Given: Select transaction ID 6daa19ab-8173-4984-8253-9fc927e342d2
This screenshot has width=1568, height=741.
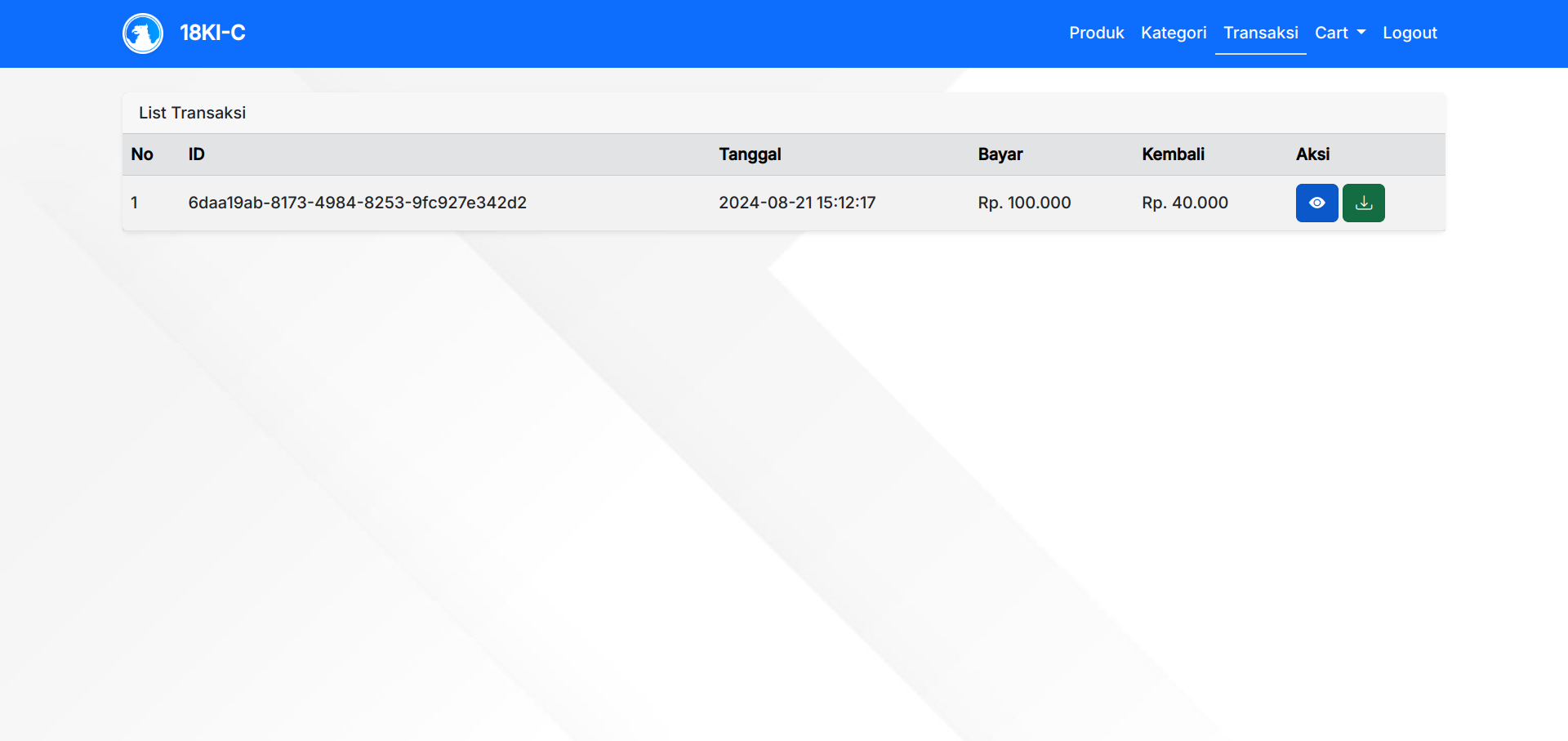Looking at the screenshot, I should pos(357,203).
